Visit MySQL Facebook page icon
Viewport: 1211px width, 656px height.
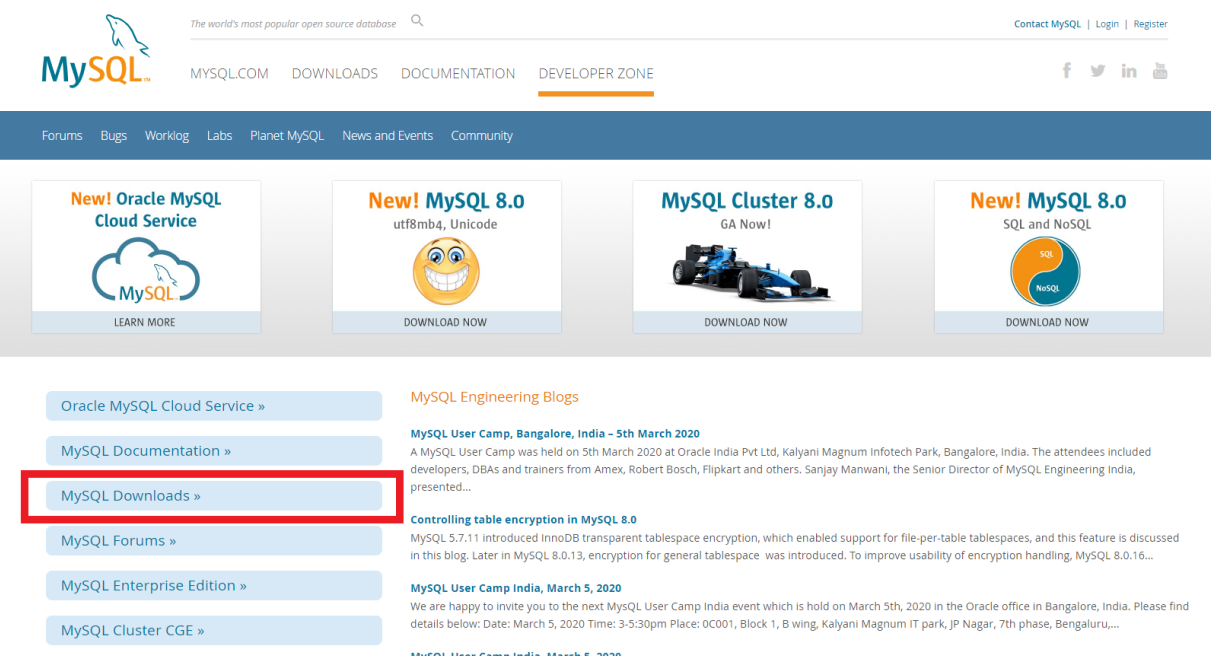[1067, 70]
